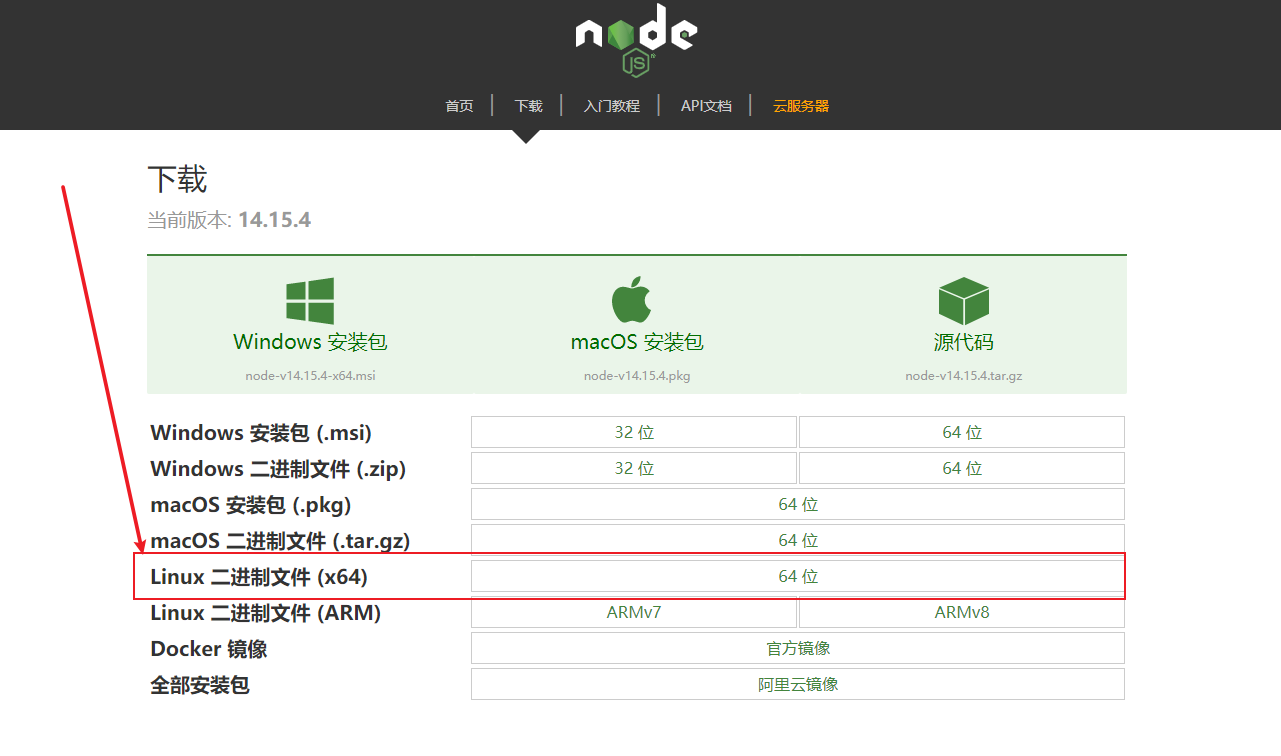Click the 'Linux 二进制文件 (ARM)' row label
The image size is (1281, 756).
coord(265,613)
